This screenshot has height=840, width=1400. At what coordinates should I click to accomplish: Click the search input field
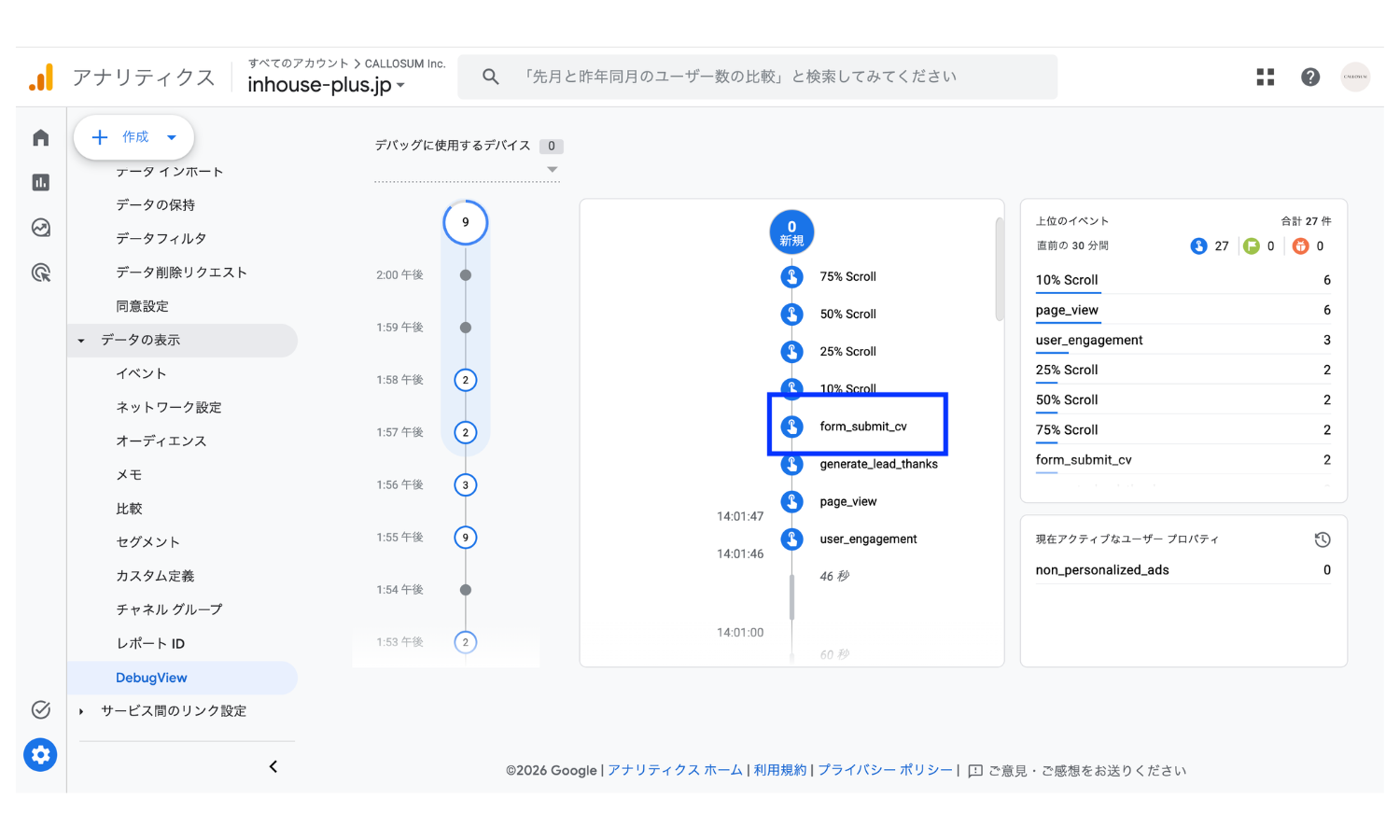pyautogui.click(x=757, y=77)
